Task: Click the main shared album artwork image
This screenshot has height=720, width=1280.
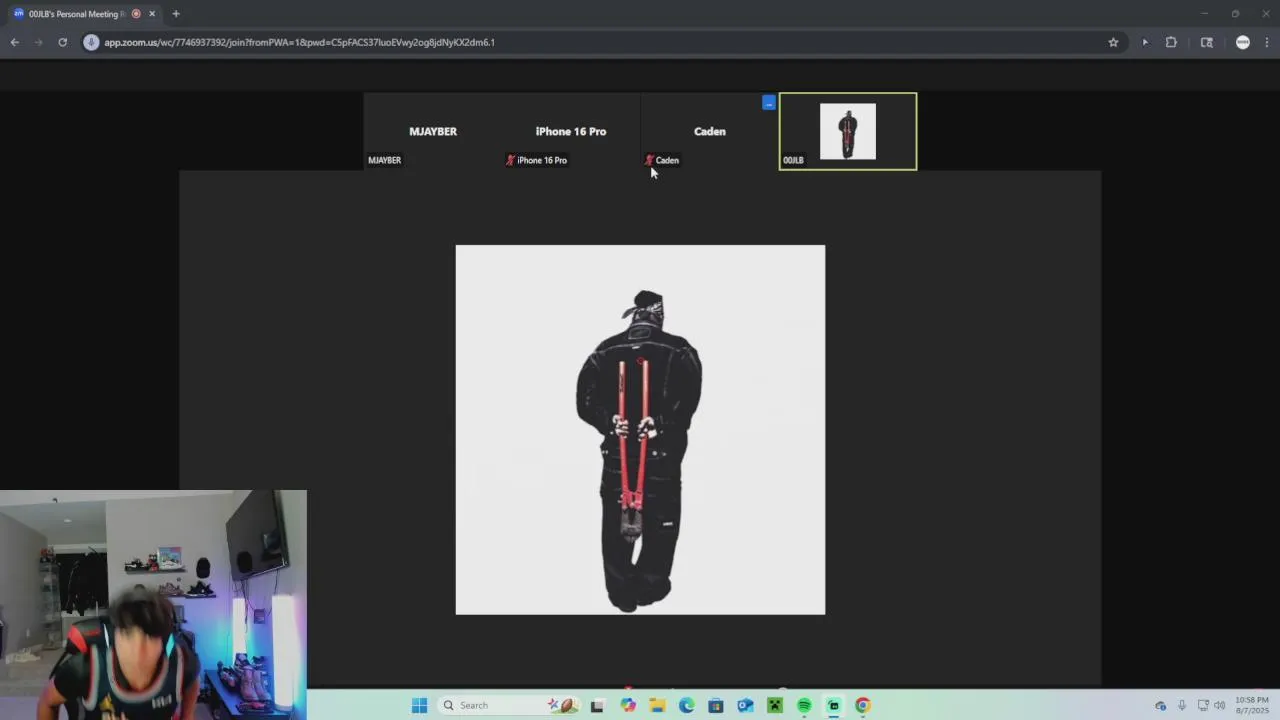Action: [x=640, y=430]
